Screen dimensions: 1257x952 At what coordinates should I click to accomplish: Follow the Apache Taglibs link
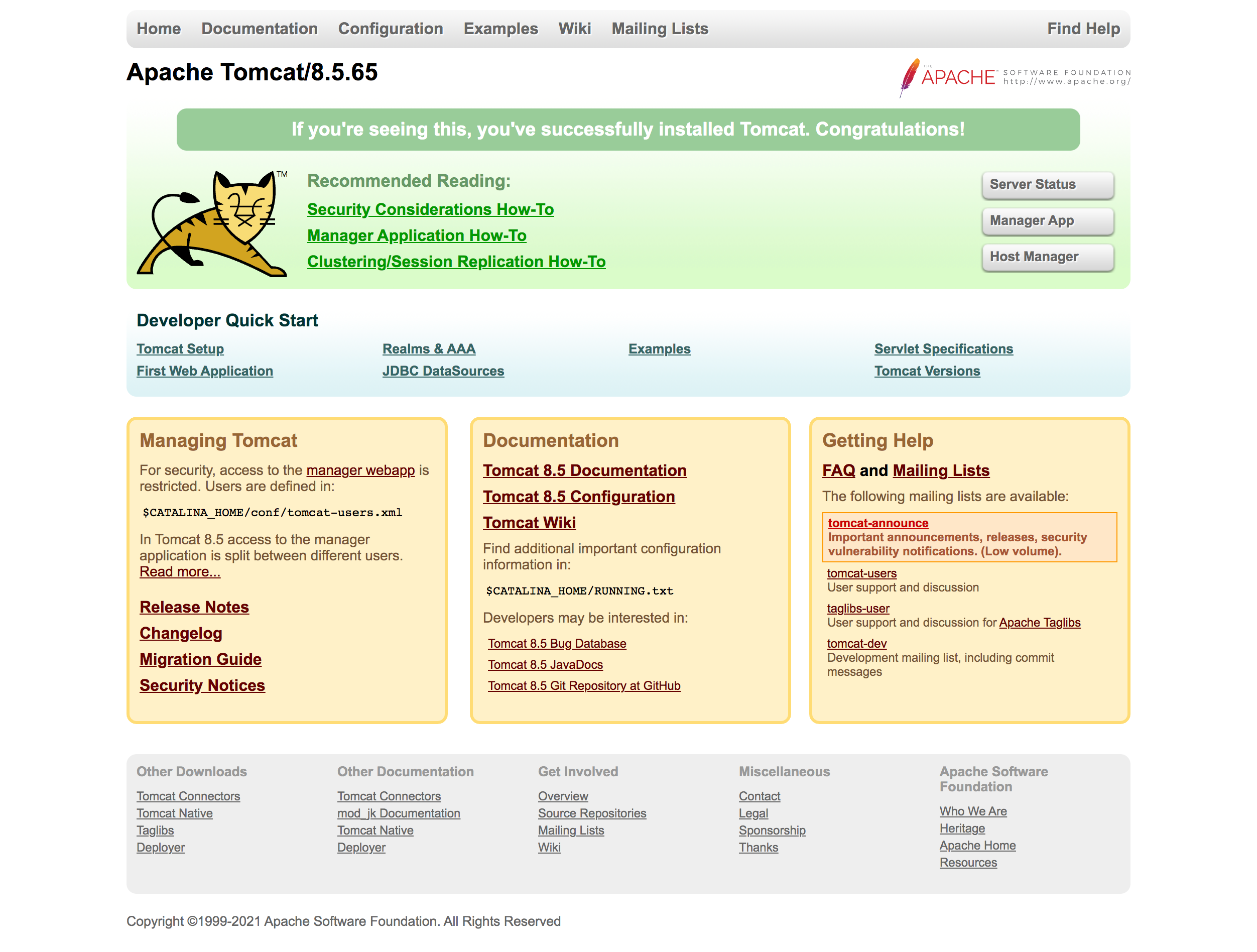pos(1039,622)
